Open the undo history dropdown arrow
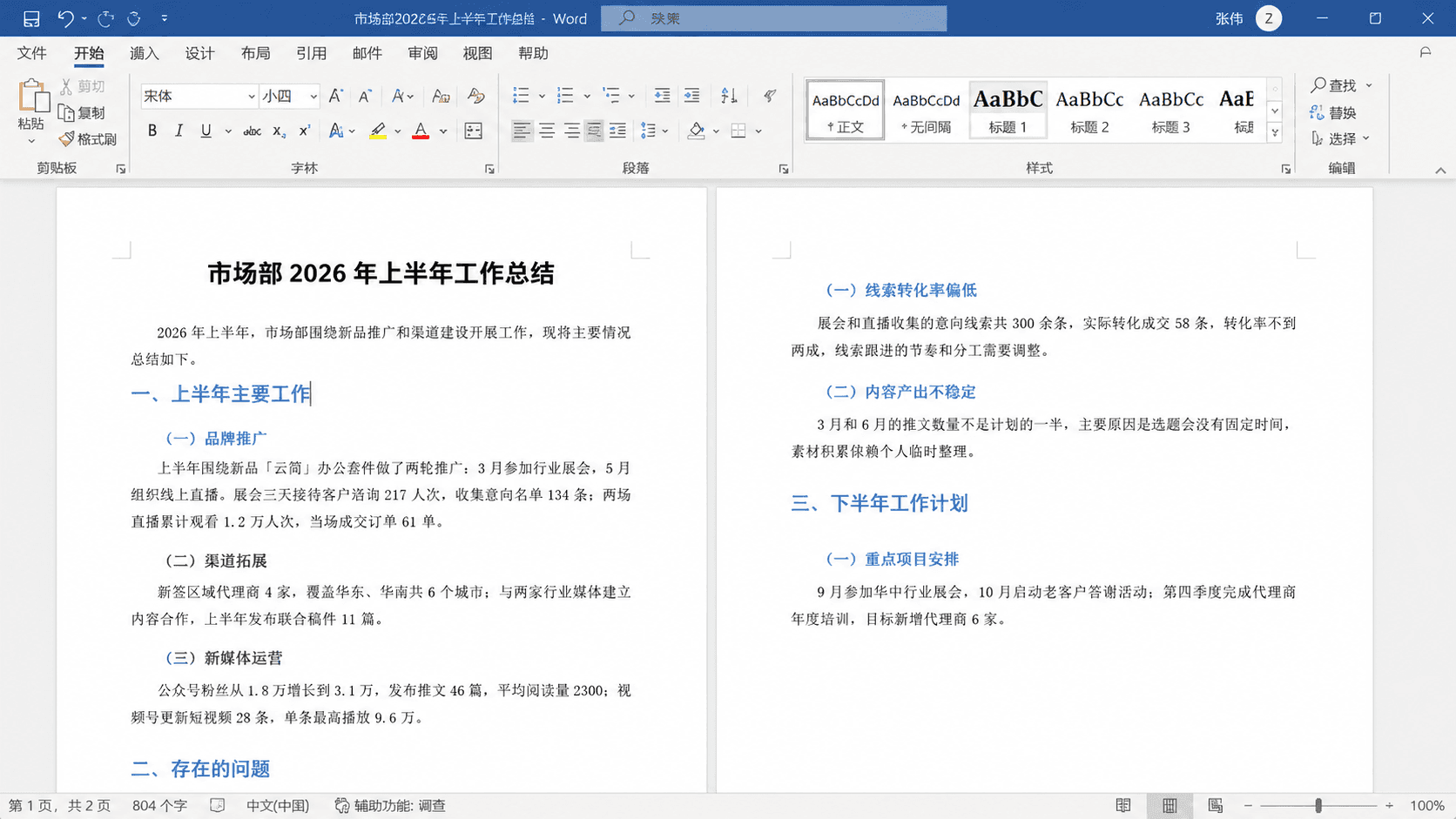This screenshot has width=1456, height=819. click(84, 18)
